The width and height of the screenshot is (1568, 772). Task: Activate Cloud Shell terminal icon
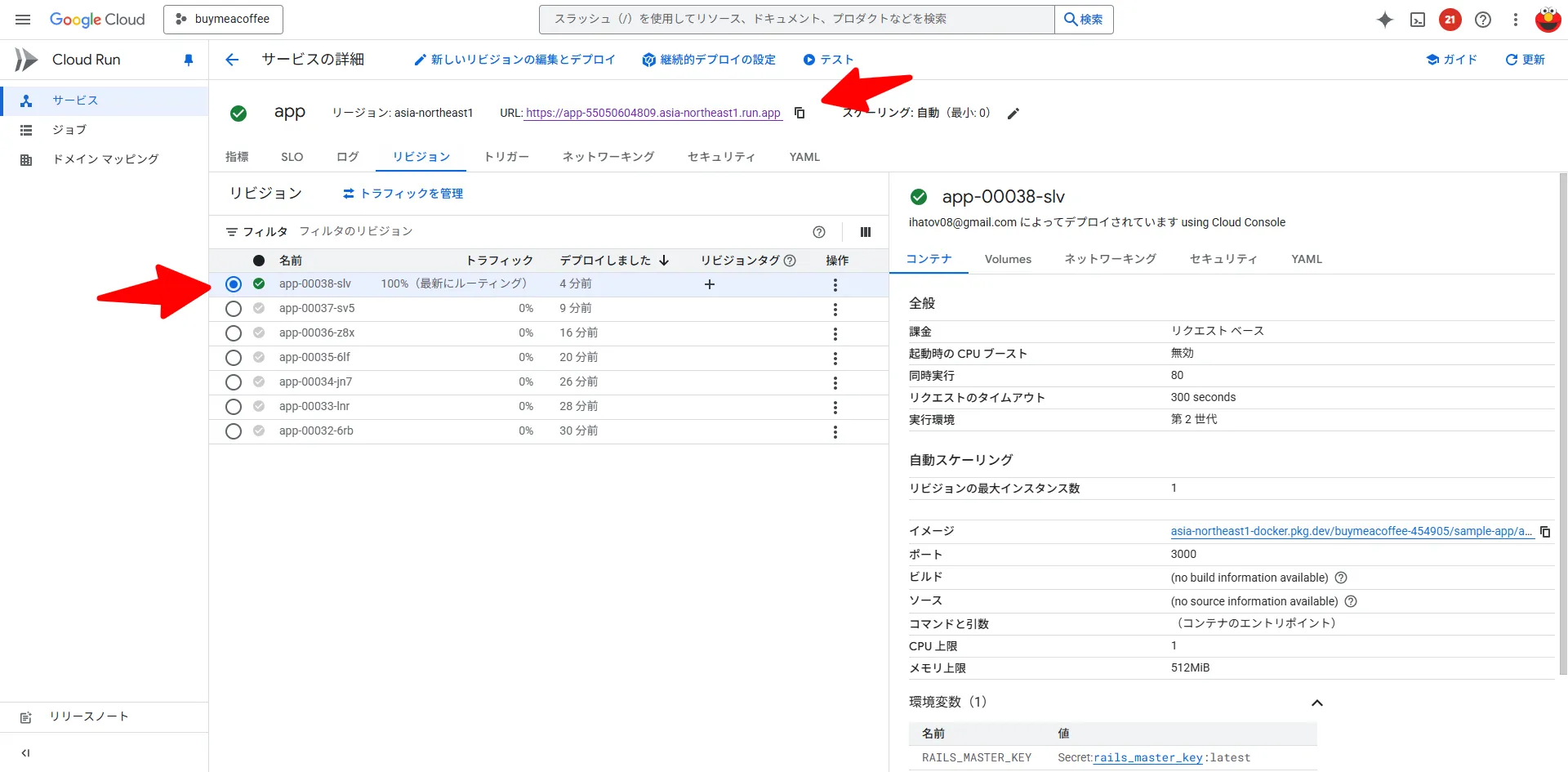1418,20
